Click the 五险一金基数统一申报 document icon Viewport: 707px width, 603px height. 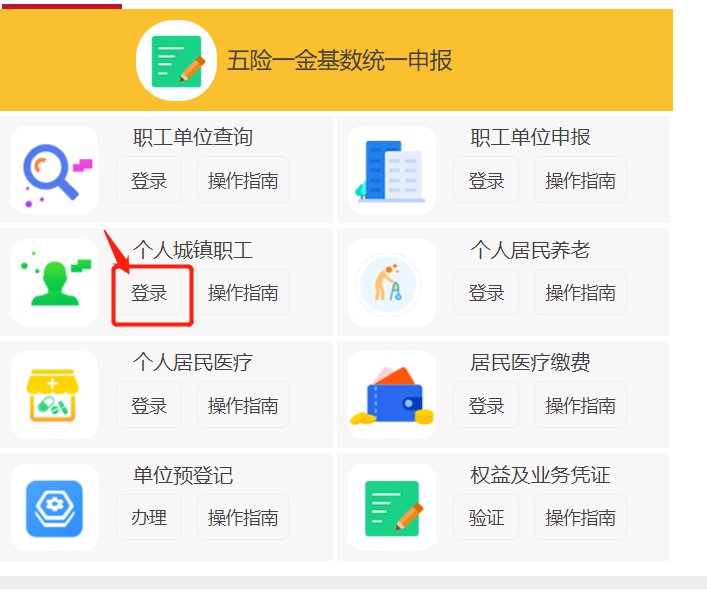[176, 60]
